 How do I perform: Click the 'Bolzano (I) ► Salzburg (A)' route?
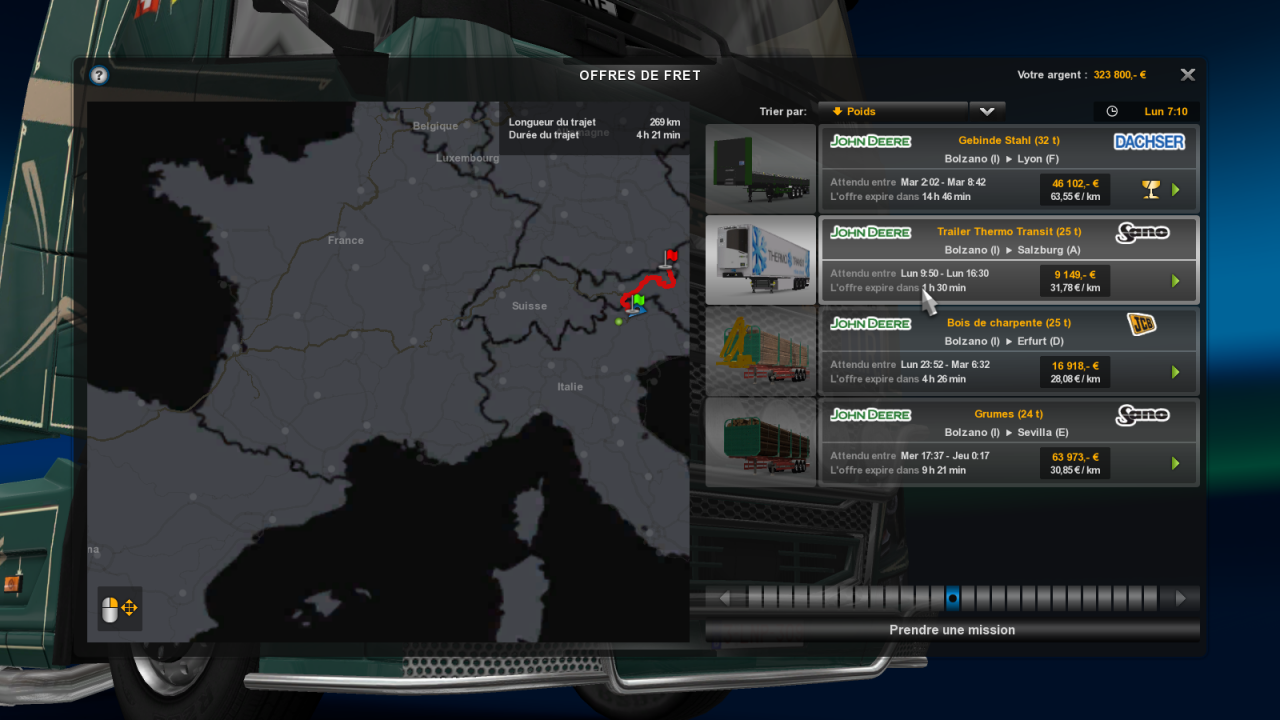1012,250
